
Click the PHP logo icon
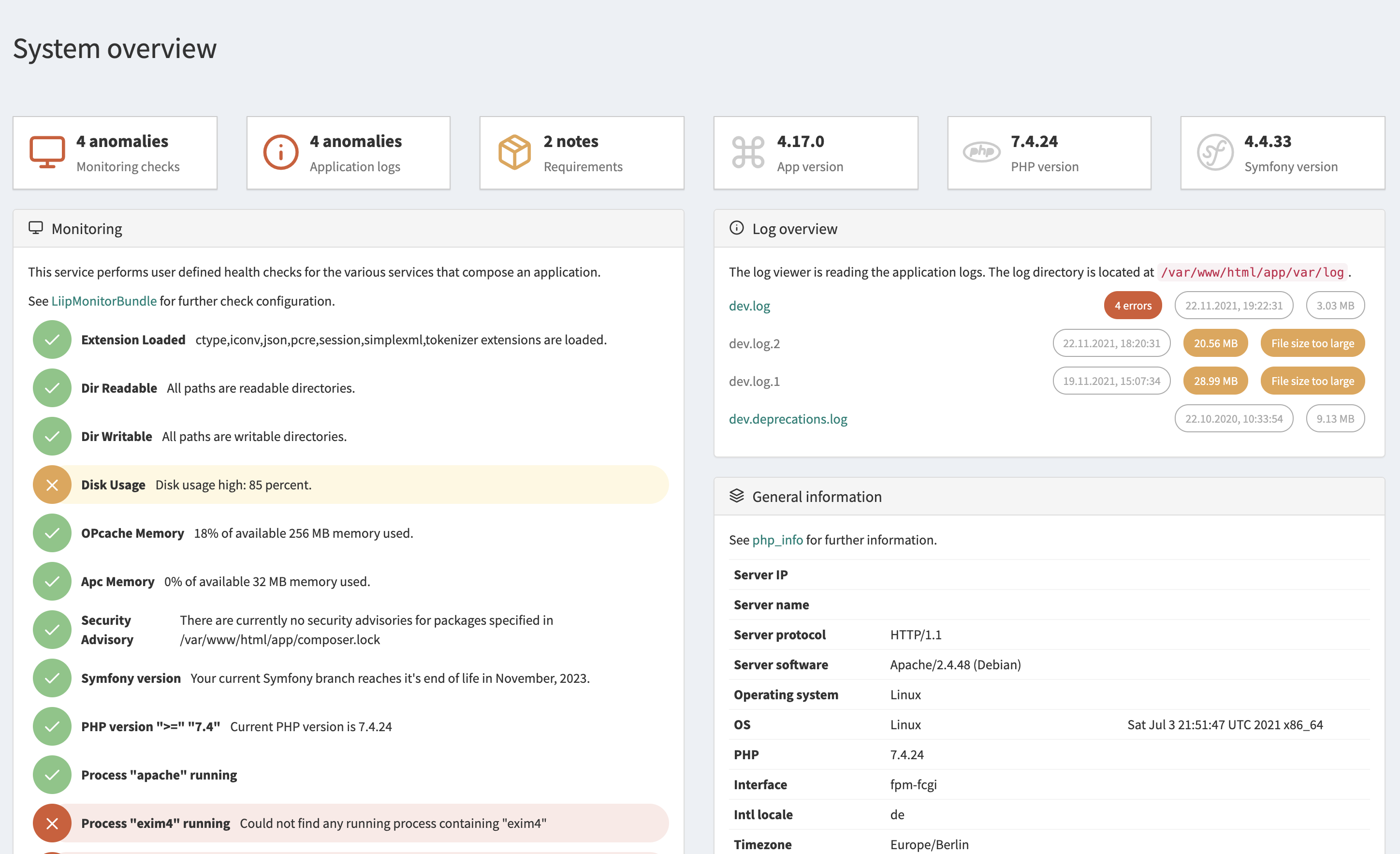pyautogui.click(x=981, y=152)
